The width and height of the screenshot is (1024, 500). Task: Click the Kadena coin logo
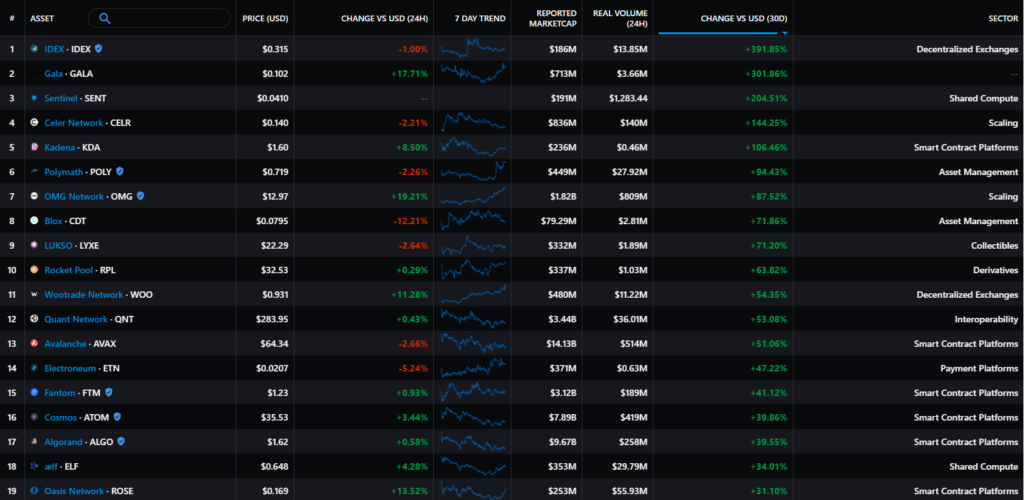point(34,147)
